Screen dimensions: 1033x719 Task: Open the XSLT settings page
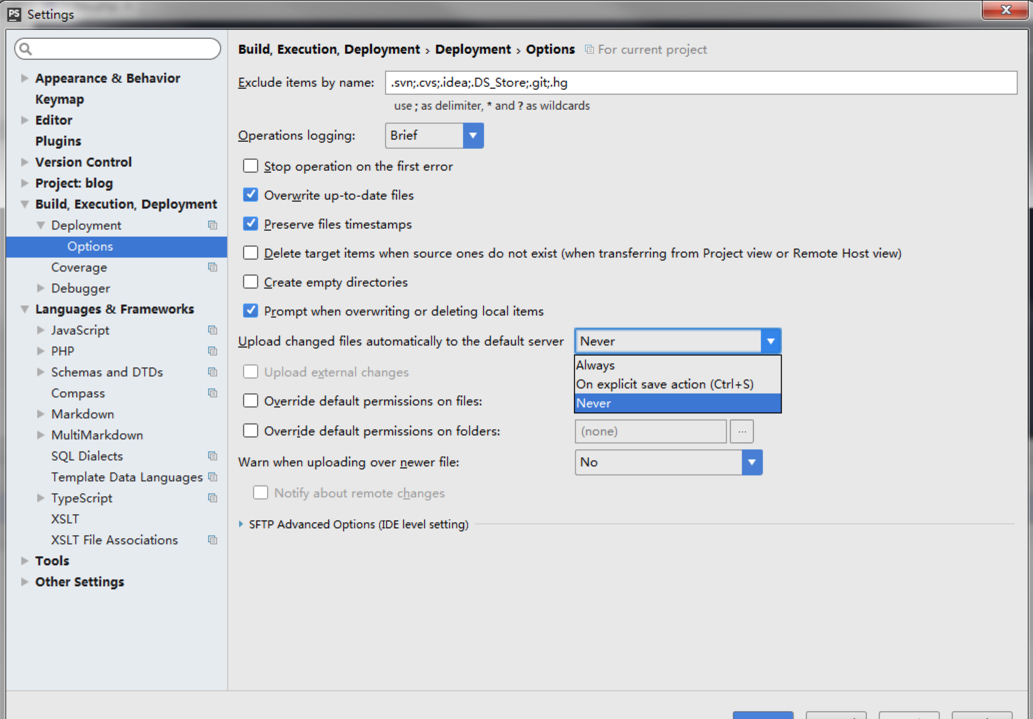tap(65, 519)
